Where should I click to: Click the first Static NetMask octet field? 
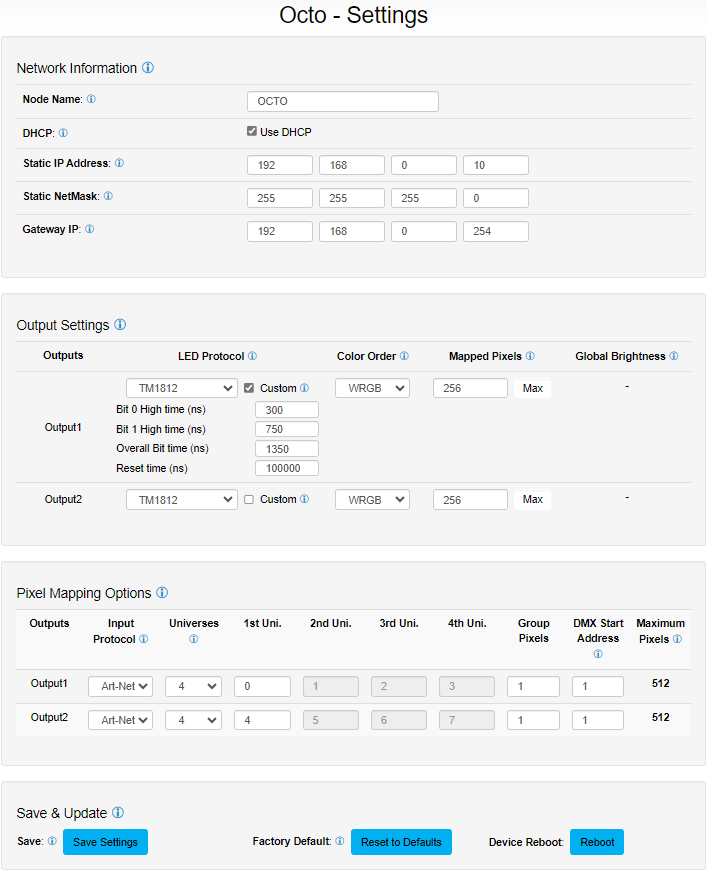point(280,198)
